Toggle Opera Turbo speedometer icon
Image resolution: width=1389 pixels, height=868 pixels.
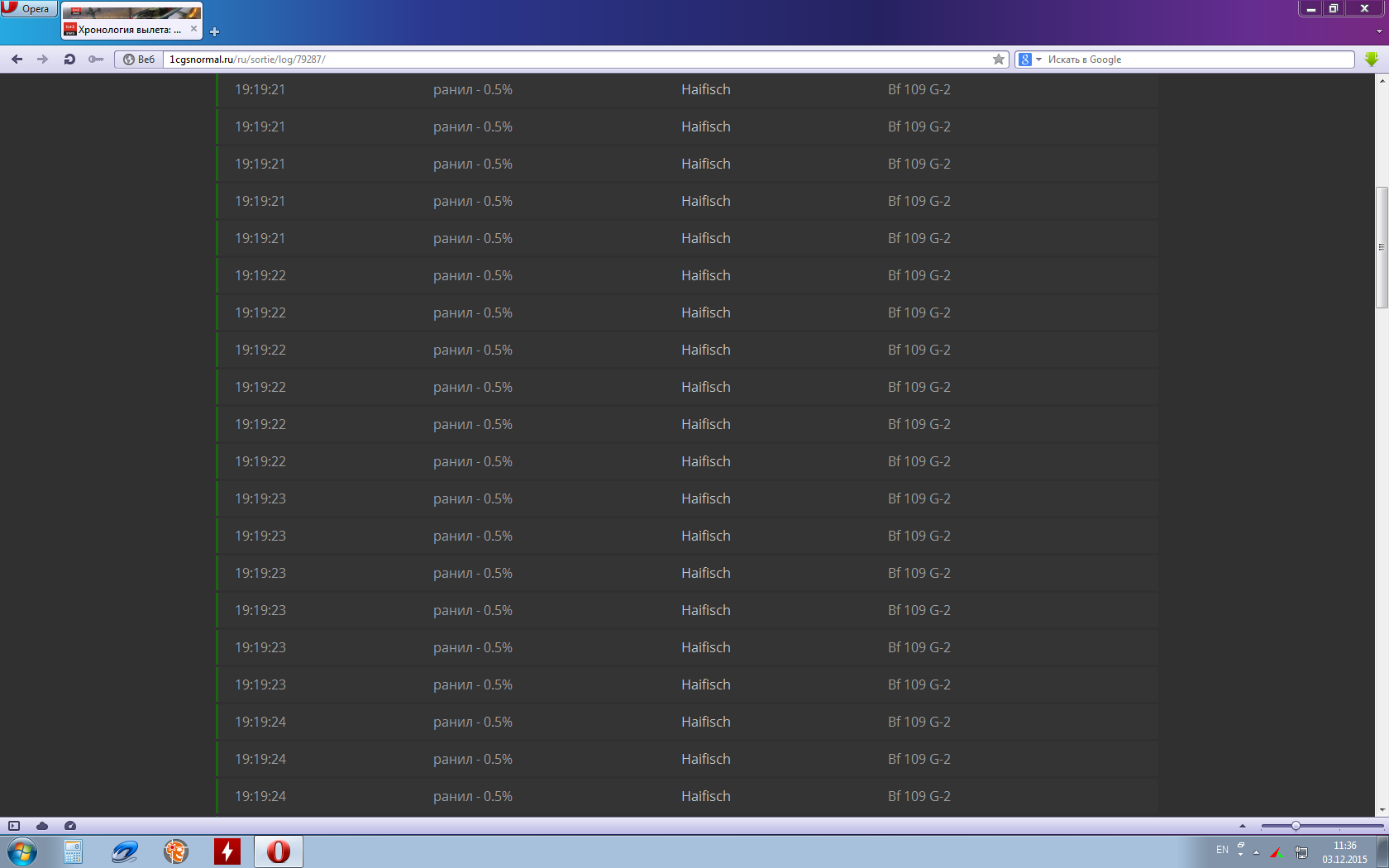tap(70, 826)
